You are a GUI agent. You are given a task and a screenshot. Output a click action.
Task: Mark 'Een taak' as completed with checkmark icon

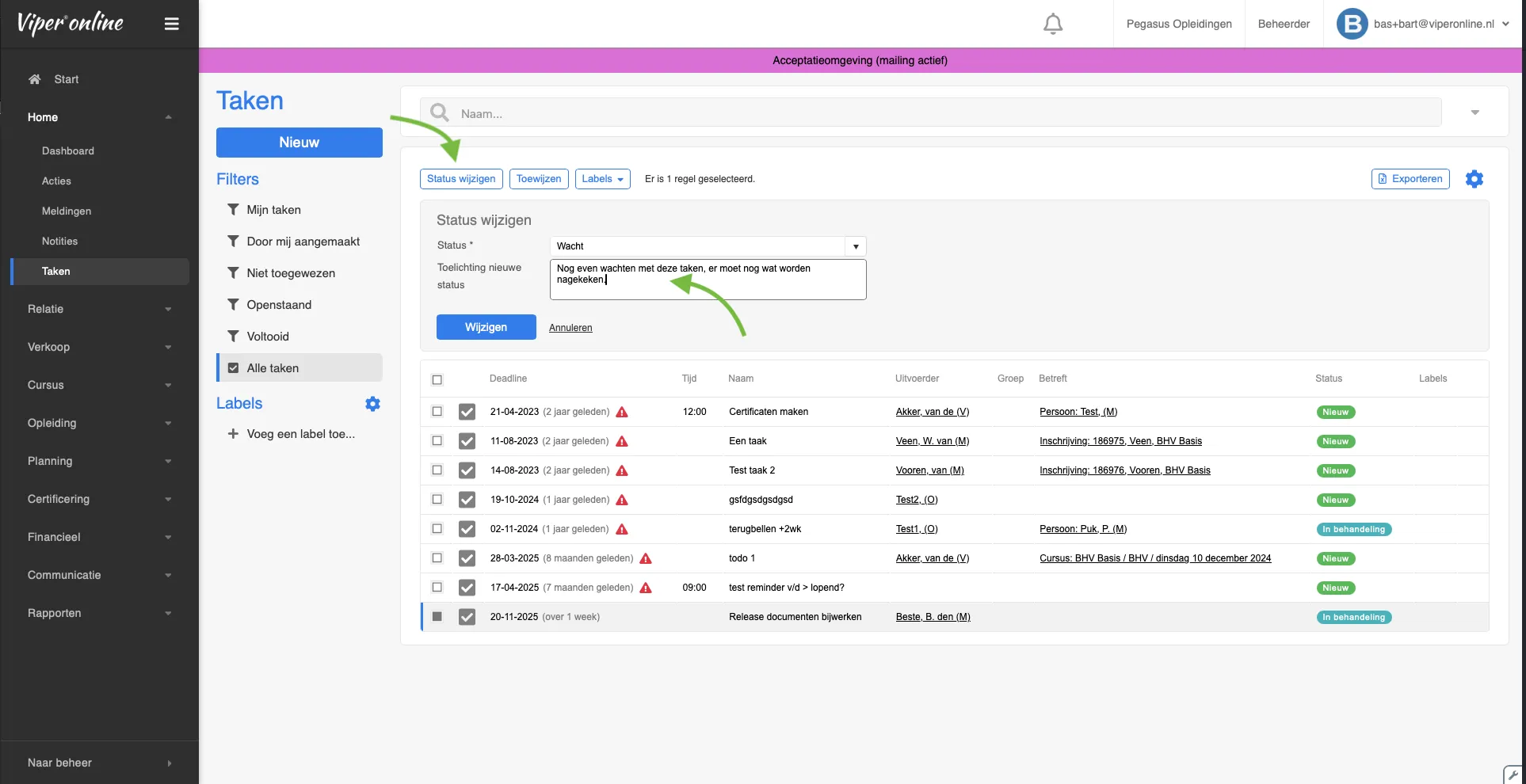pyautogui.click(x=467, y=441)
